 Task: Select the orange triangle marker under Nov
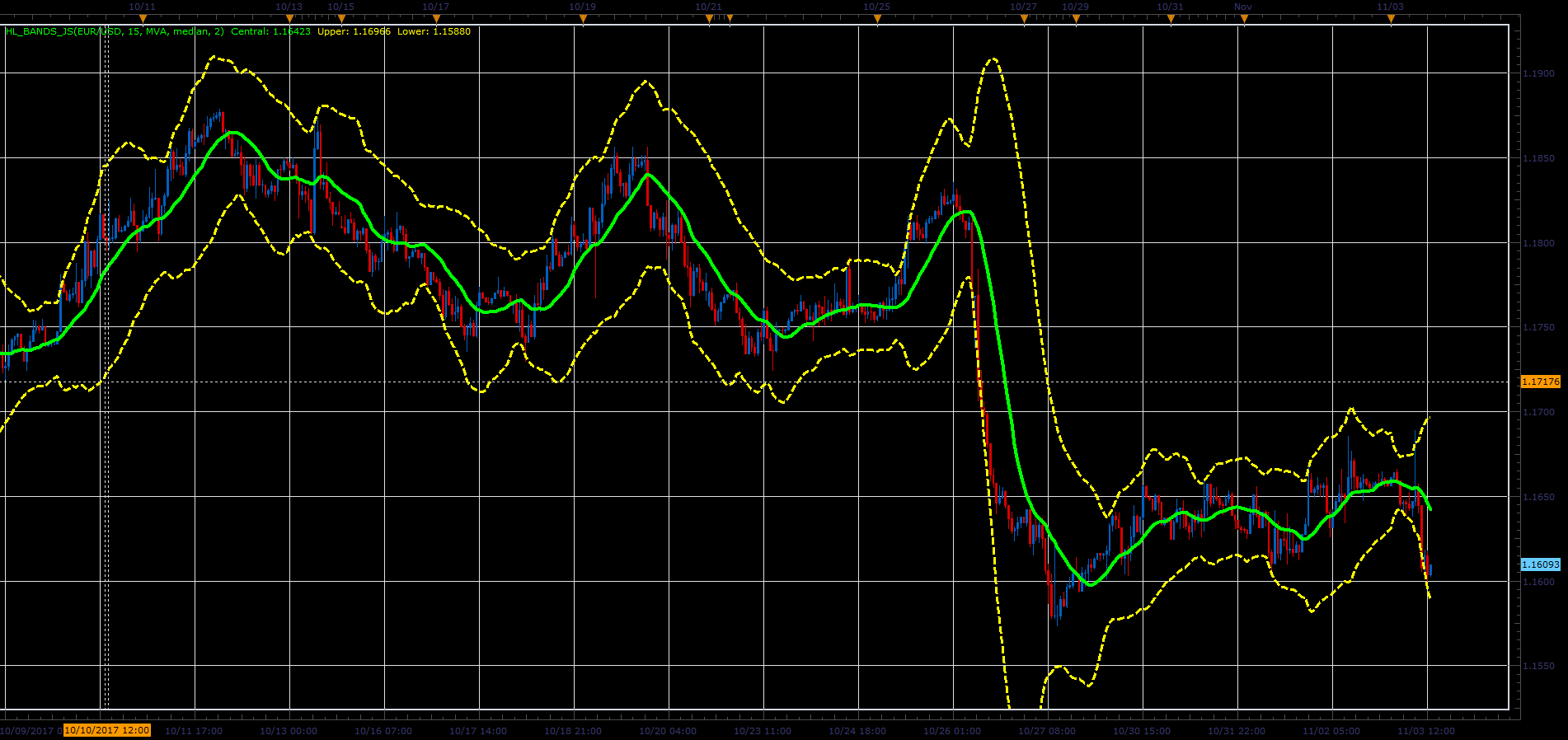(1244, 18)
